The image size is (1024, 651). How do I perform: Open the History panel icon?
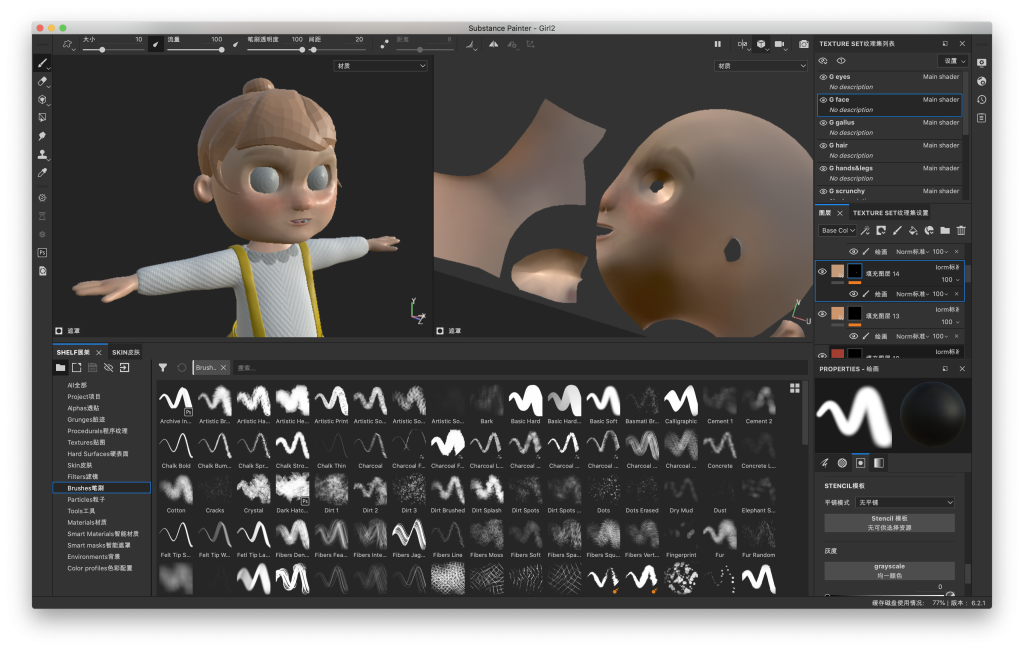click(982, 100)
